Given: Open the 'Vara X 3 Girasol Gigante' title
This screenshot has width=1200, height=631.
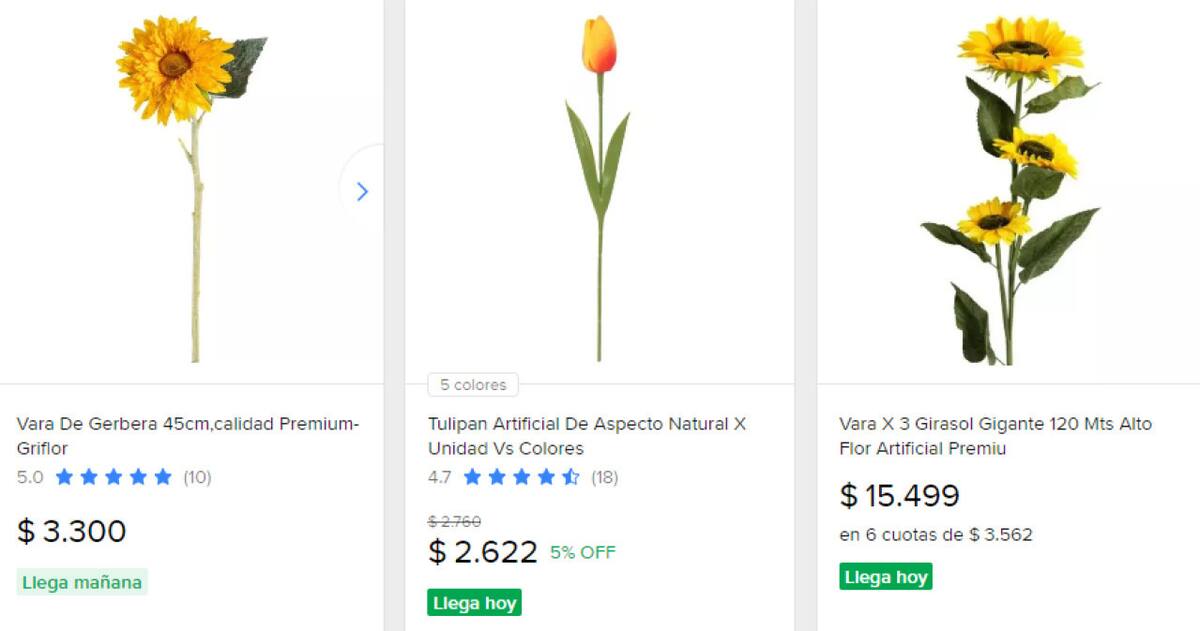Looking at the screenshot, I should (993, 436).
